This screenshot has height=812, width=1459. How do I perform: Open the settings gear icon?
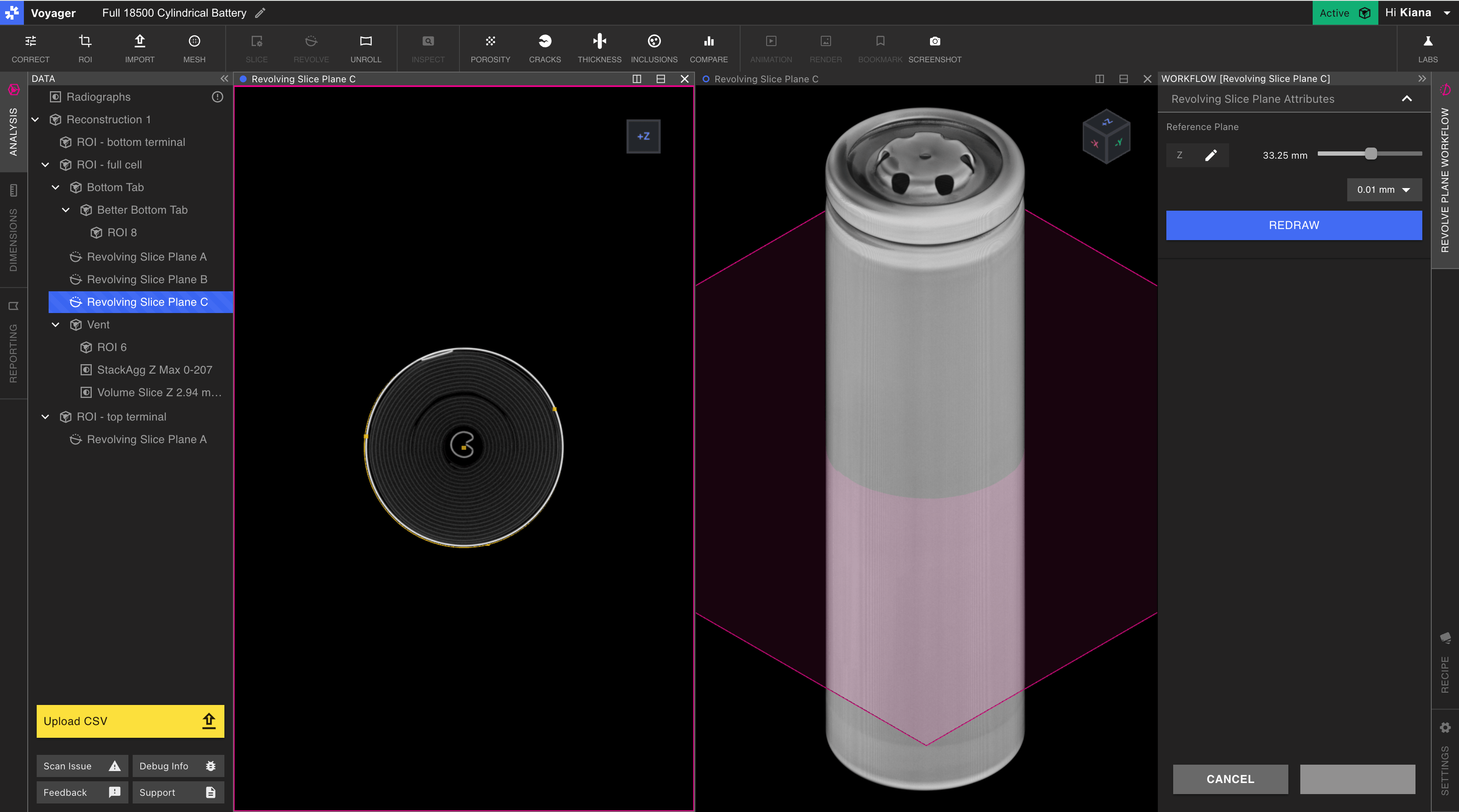click(1445, 727)
